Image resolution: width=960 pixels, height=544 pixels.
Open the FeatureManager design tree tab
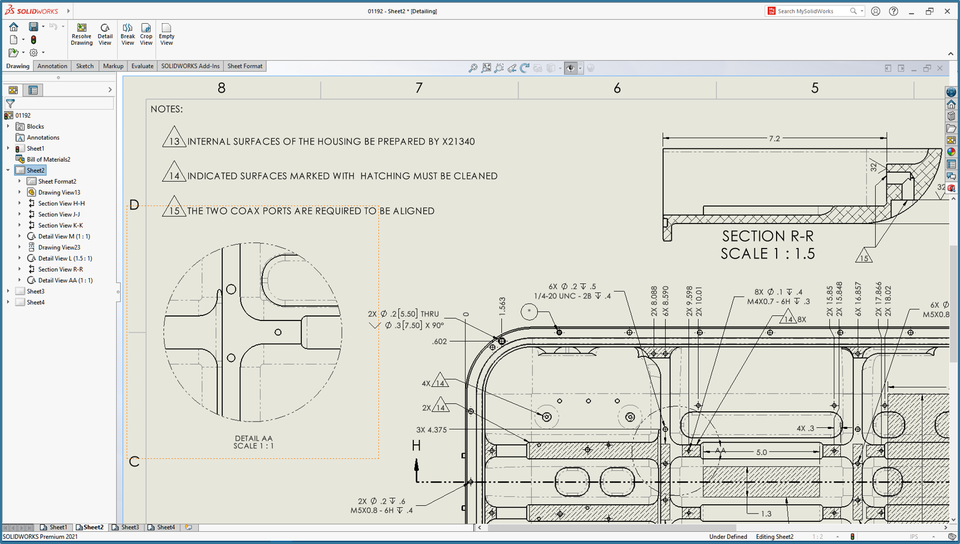point(13,90)
